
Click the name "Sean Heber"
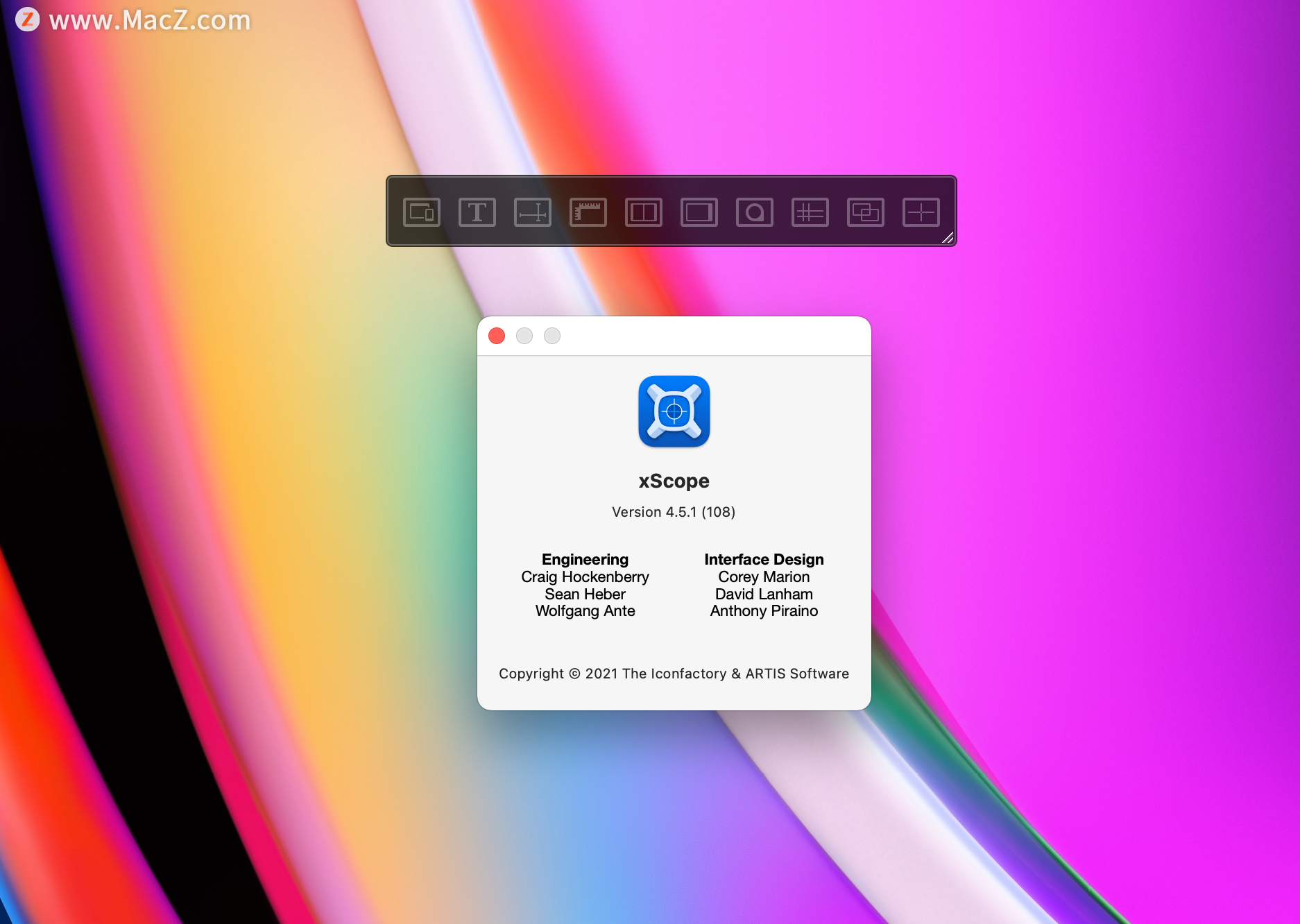[585, 594]
